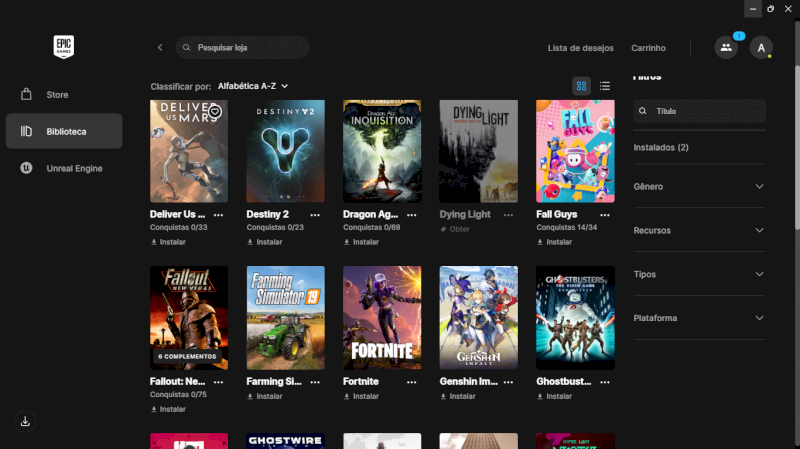Click the Fall Guys title text
The width and height of the screenshot is (800, 449).
tap(557, 214)
